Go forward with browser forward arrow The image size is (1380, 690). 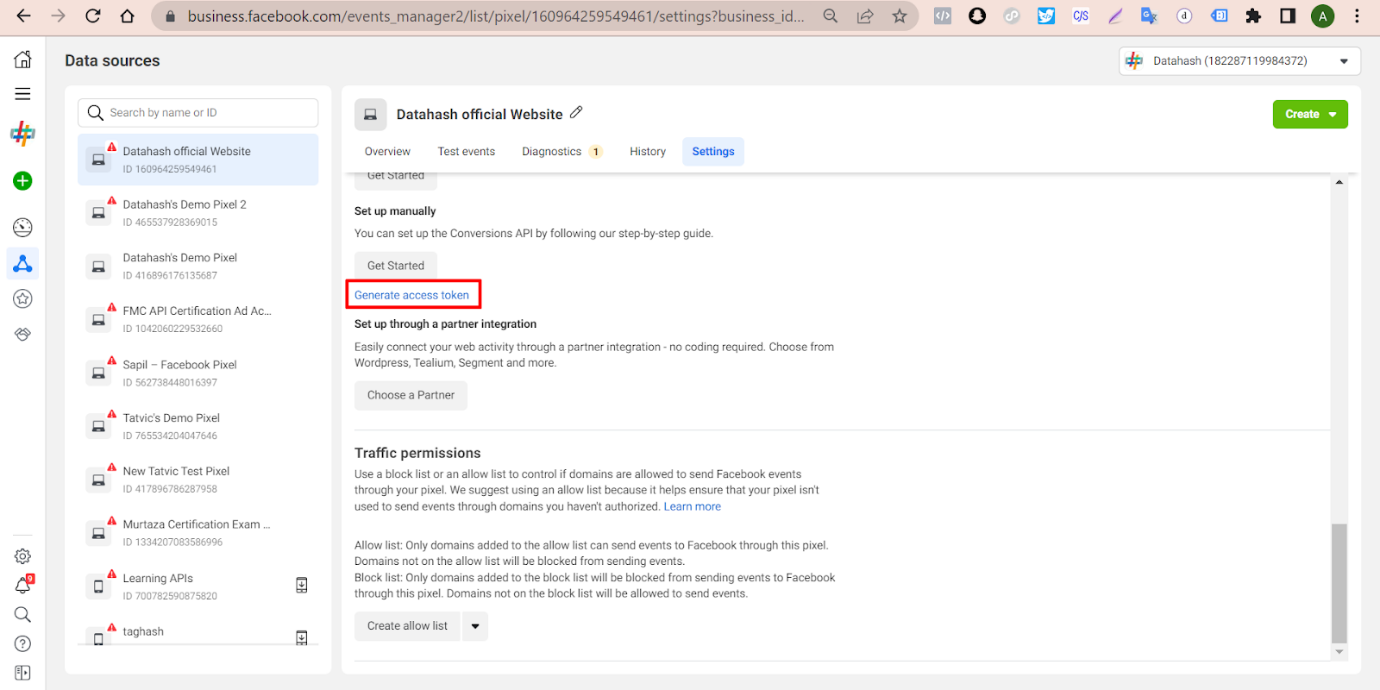tap(58, 16)
